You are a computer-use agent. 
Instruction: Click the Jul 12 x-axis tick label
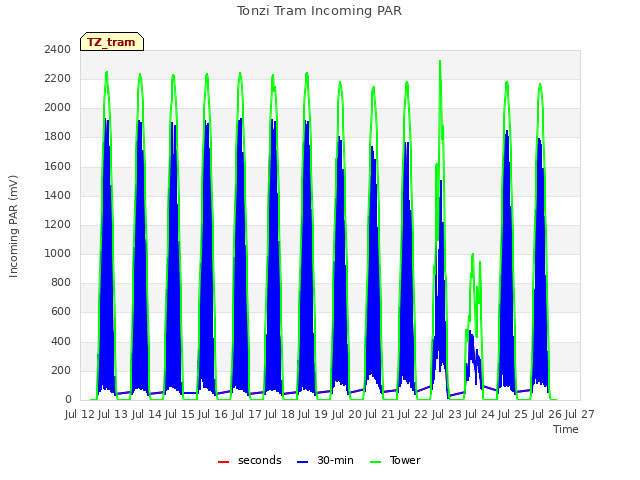click(x=80, y=414)
